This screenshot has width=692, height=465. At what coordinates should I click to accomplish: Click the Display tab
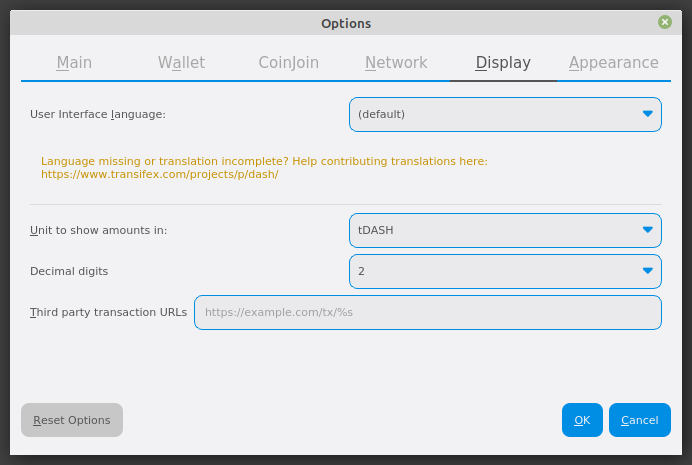point(503,63)
